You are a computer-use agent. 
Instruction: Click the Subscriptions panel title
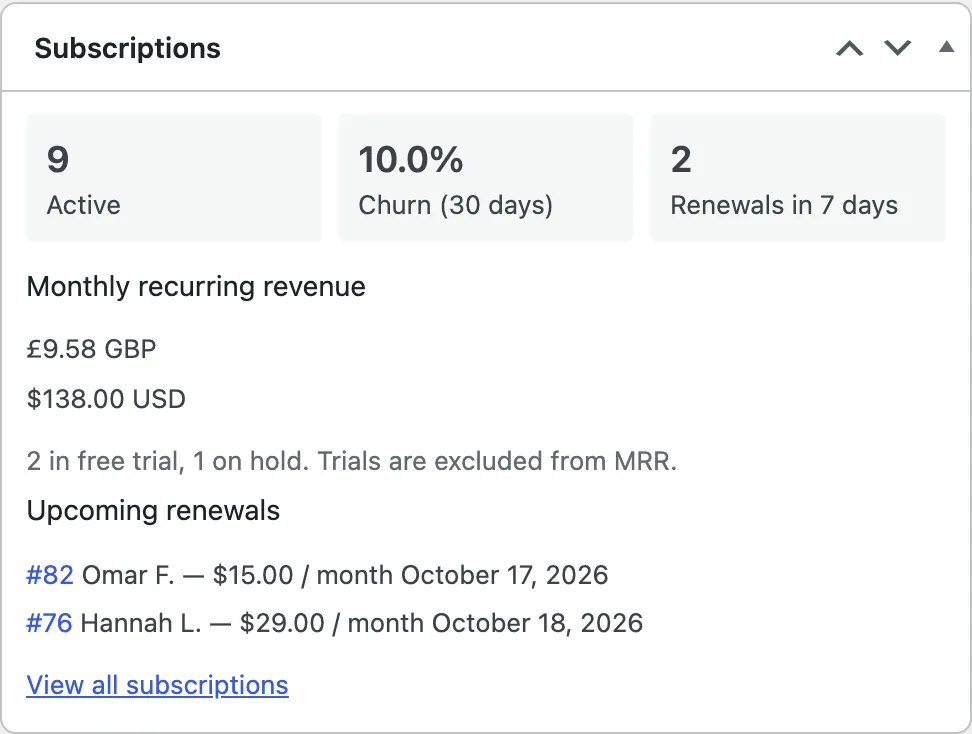127,48
